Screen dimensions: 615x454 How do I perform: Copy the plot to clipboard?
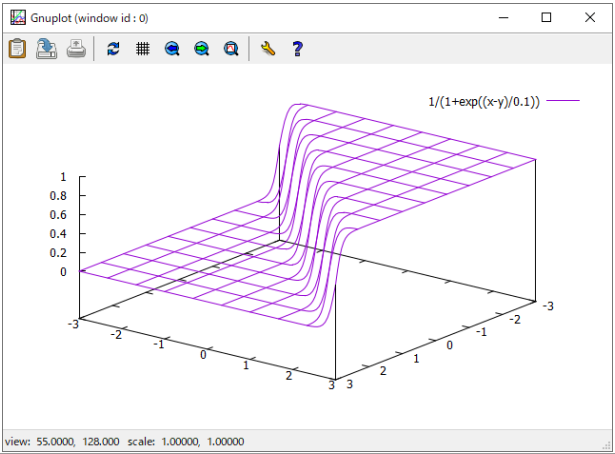tap(17, 48)
